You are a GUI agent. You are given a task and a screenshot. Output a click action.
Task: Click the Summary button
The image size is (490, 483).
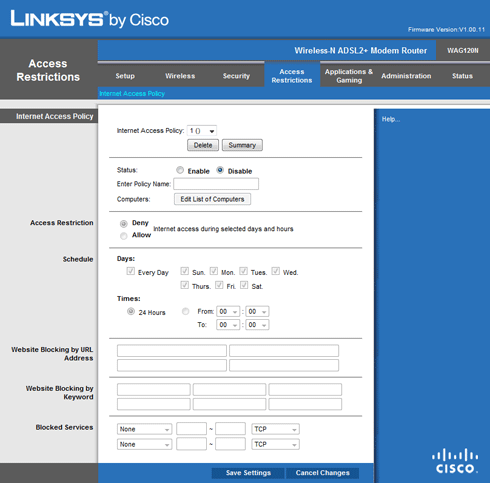(x=242, y=145)
